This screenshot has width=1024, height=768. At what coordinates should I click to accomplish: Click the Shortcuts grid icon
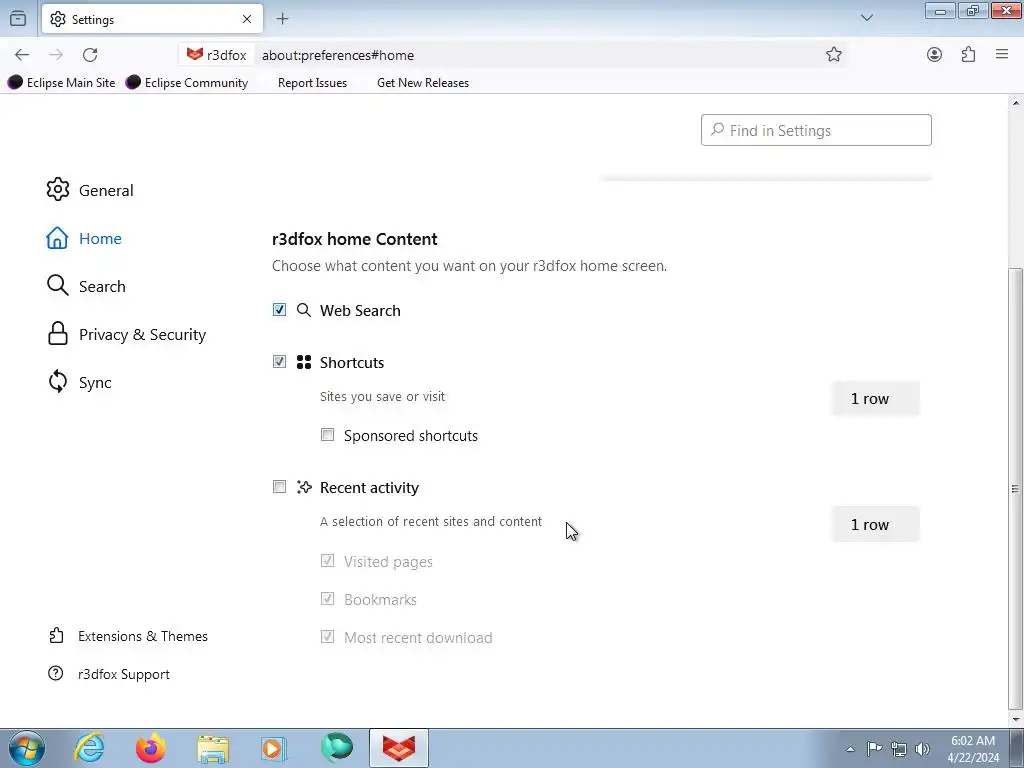[304, 362]
